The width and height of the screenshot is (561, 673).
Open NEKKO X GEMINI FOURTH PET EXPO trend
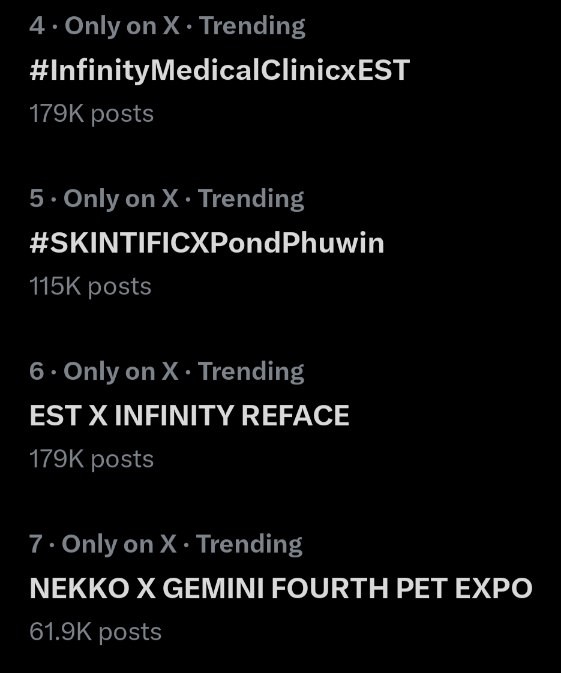[x=281, y=588]
